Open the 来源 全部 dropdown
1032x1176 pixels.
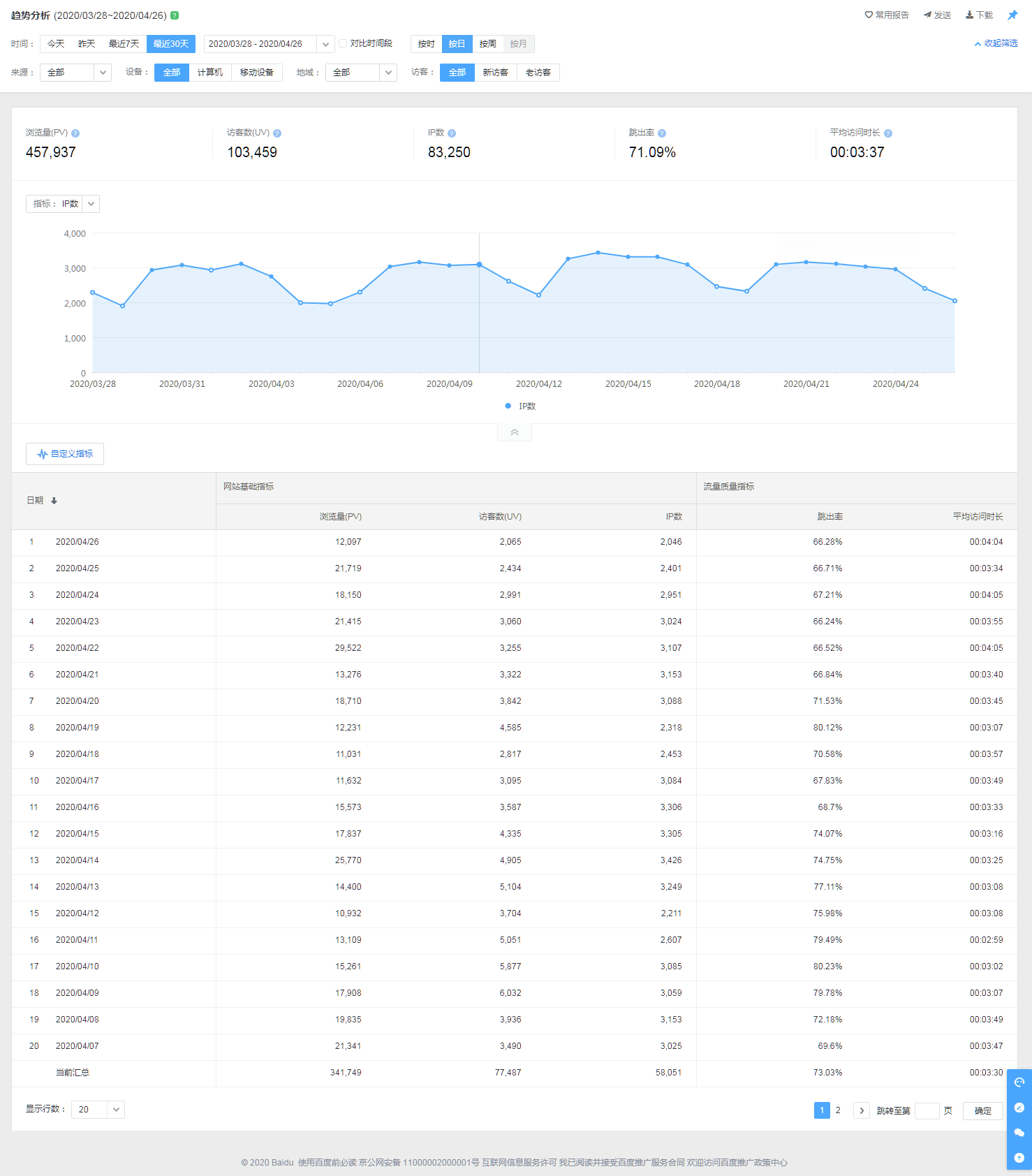click(76, 73)
